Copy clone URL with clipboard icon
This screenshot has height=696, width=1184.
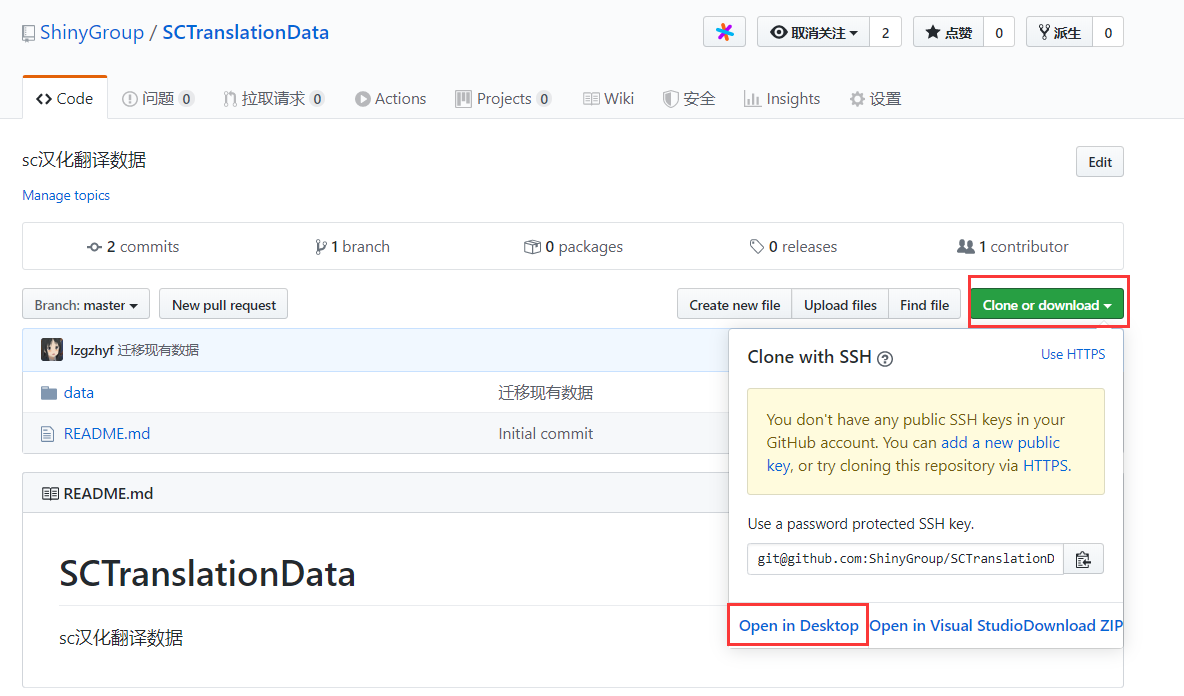pos(1083,559)
